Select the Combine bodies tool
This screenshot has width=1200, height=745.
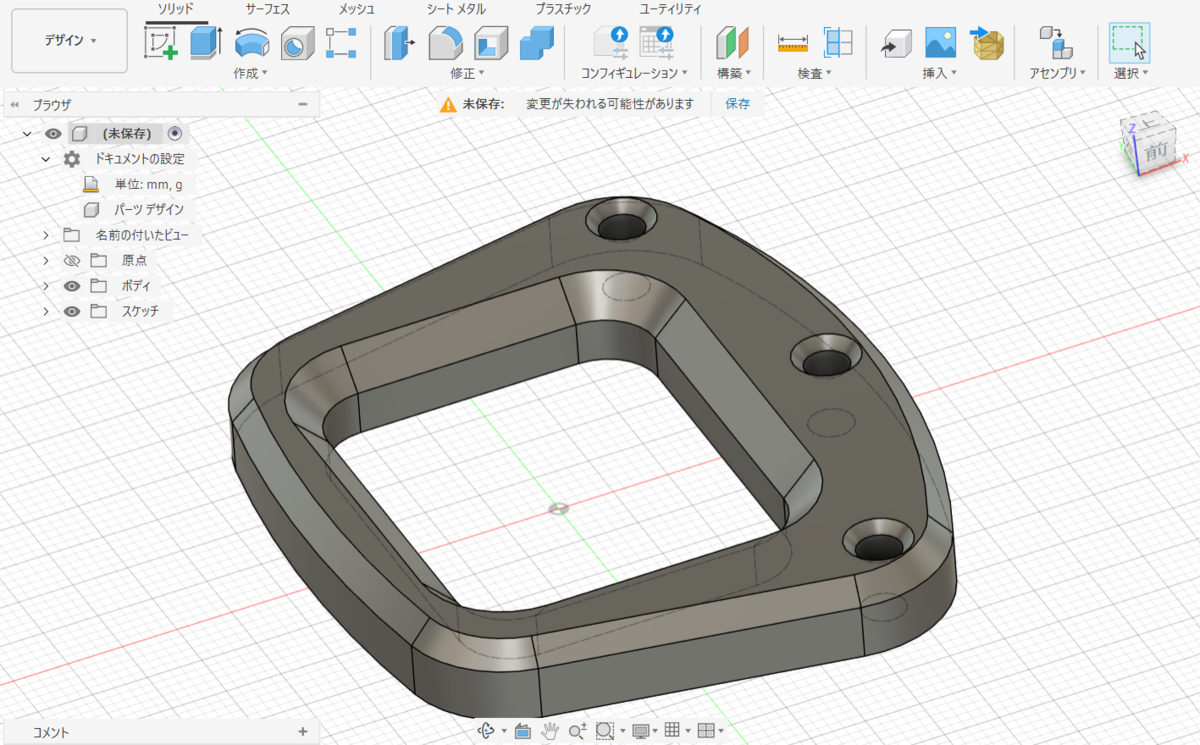pyautogui.click(x=537, y=44)
